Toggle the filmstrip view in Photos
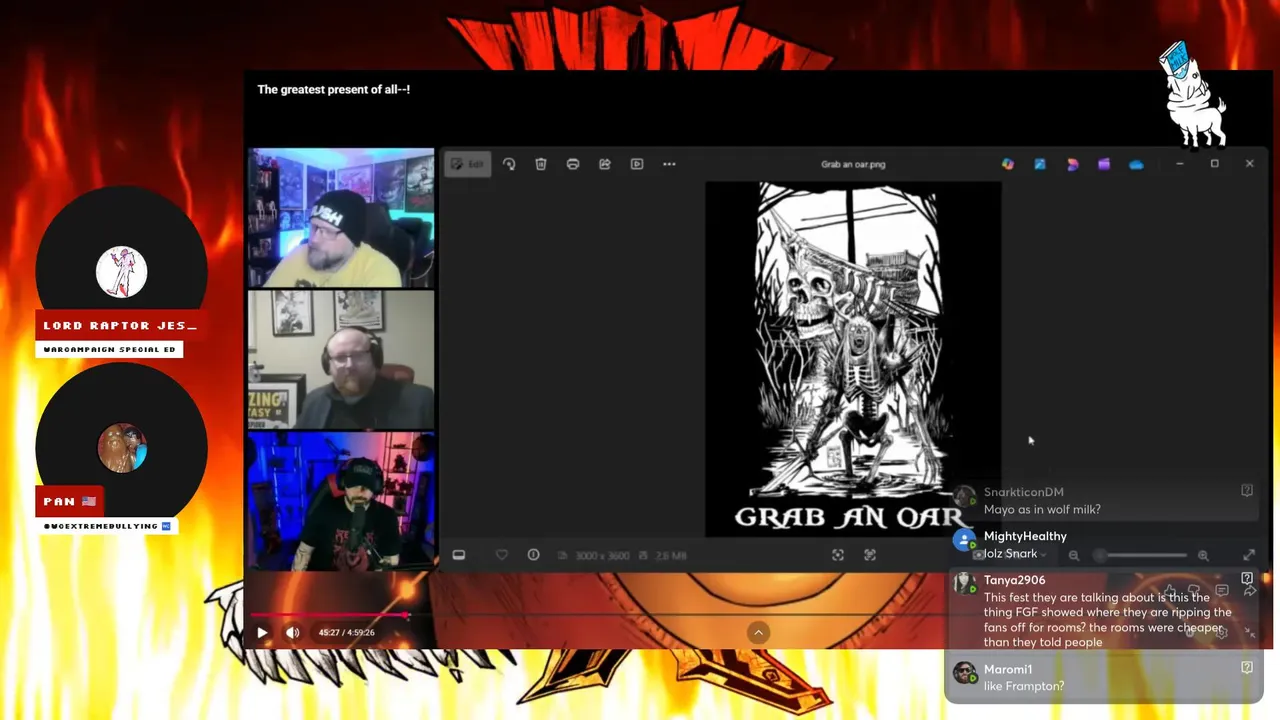This screenshot has width=1280, height=720. [459, 555]
